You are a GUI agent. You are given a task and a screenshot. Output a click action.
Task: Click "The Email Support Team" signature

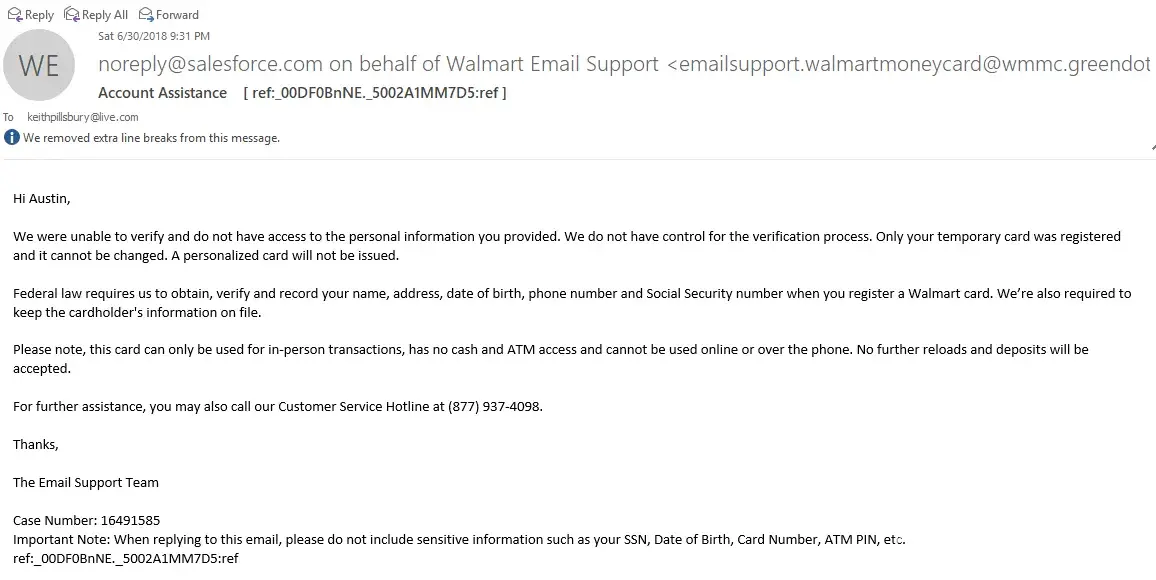point(85,483)
